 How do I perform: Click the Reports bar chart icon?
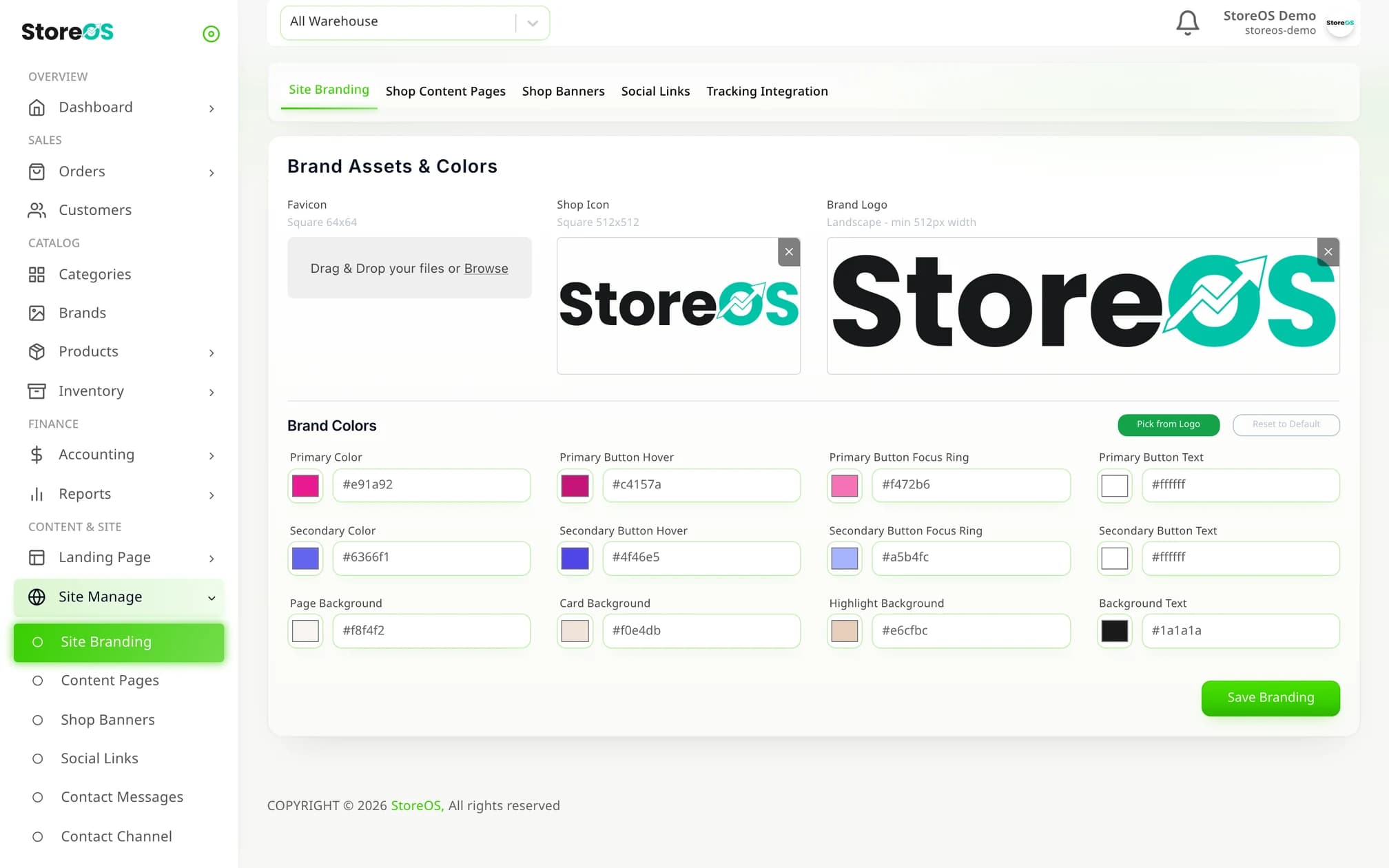tap(37, 494)
